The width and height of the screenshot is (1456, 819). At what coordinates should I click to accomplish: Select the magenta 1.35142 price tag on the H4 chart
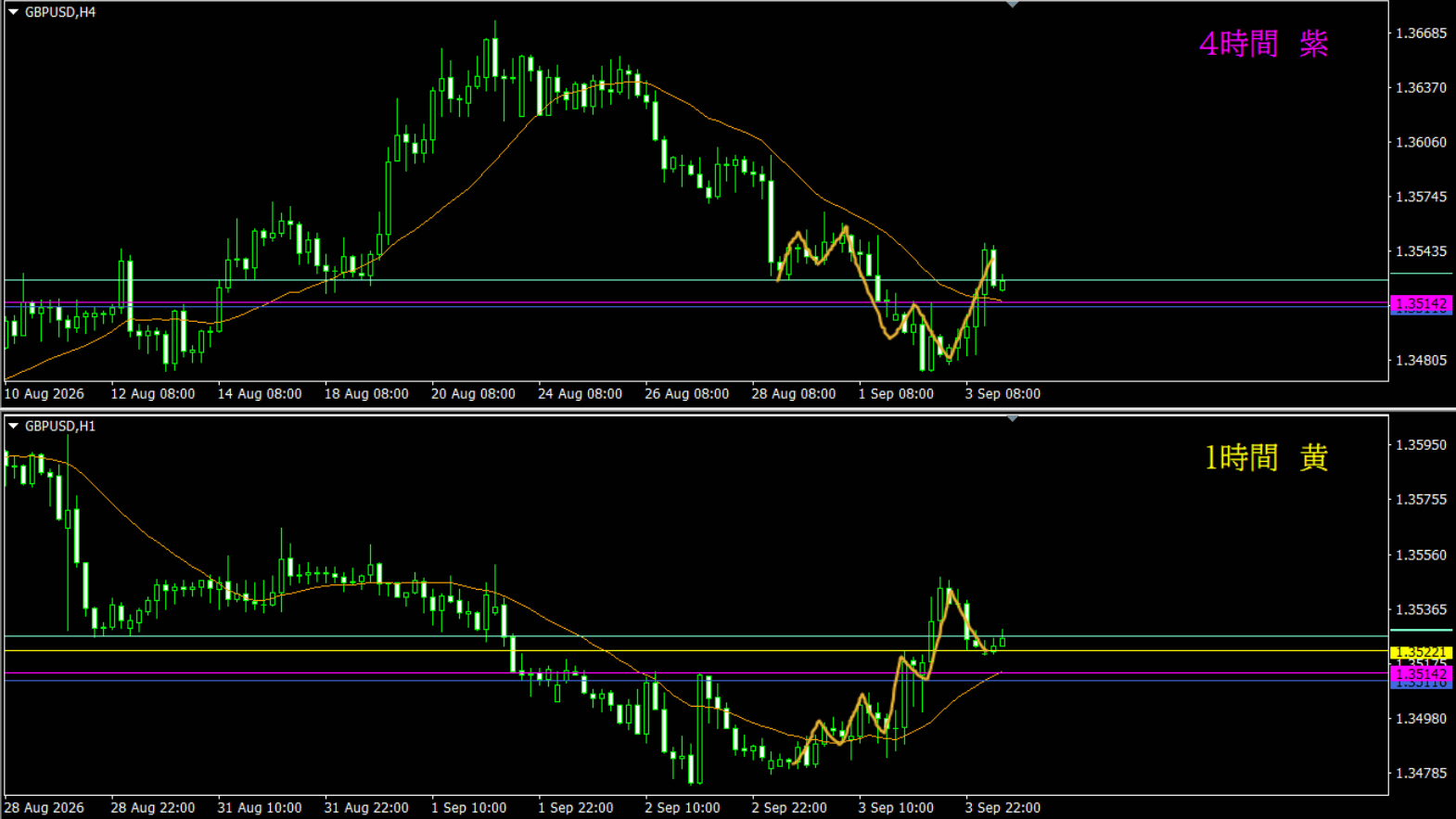tap(1421, 304)
